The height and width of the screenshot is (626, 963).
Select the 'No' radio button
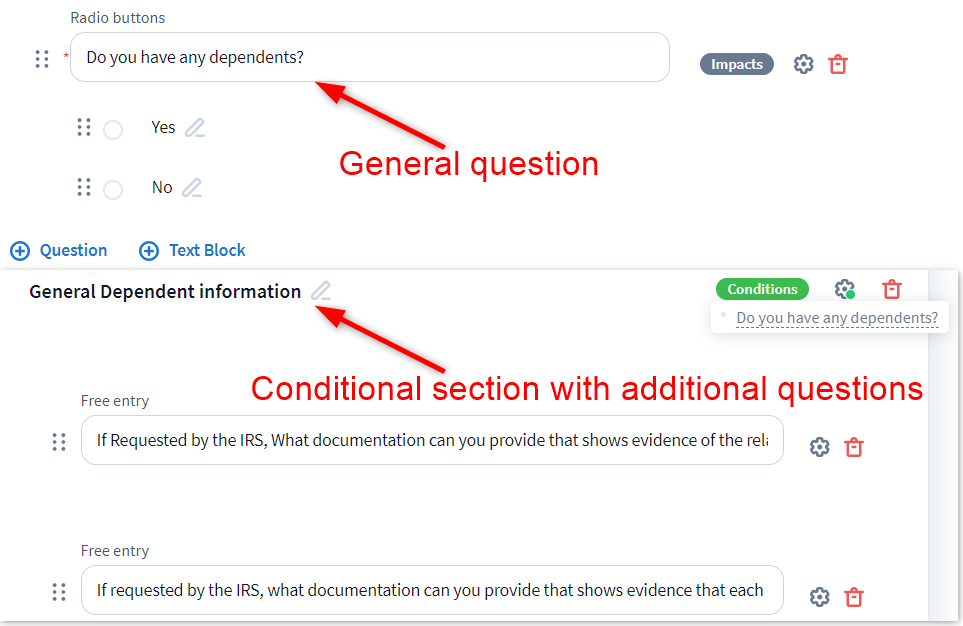coord(113,189)
